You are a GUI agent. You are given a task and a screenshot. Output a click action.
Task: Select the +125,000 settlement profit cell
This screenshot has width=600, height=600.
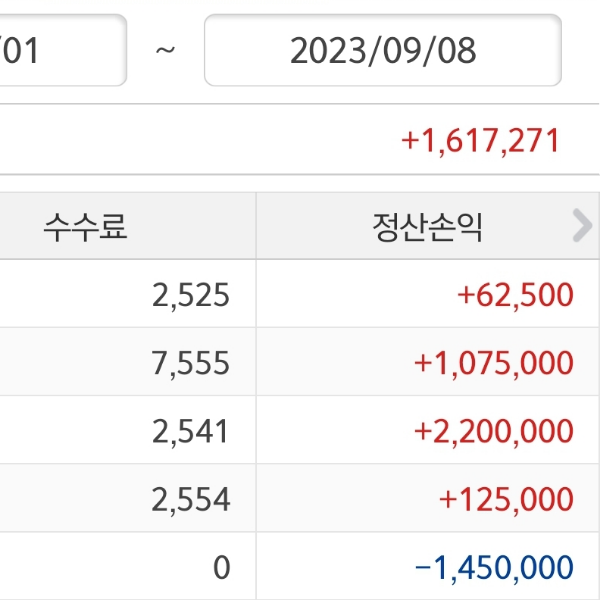point(507,499)
